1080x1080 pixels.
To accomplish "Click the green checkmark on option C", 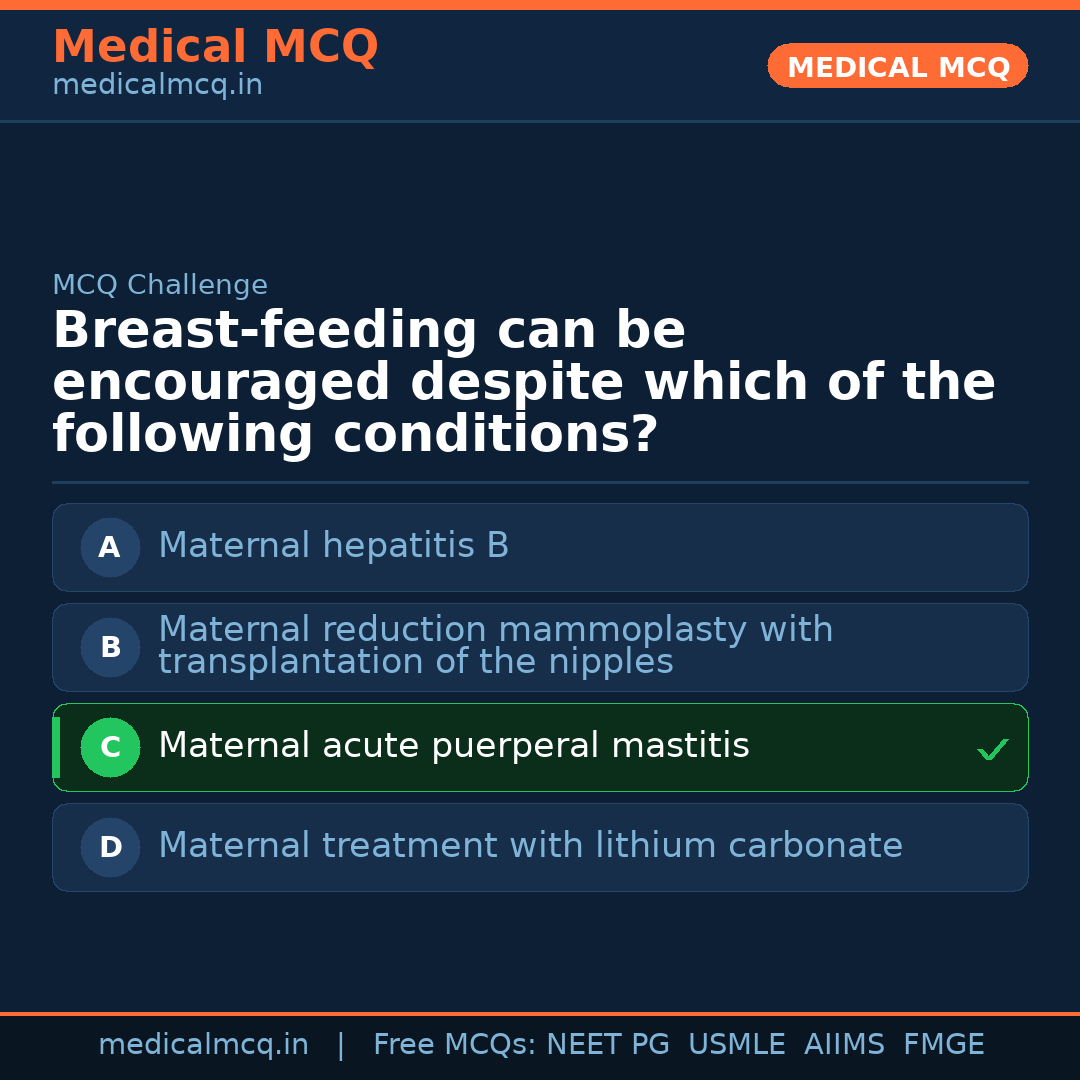I will coord(992,749).
